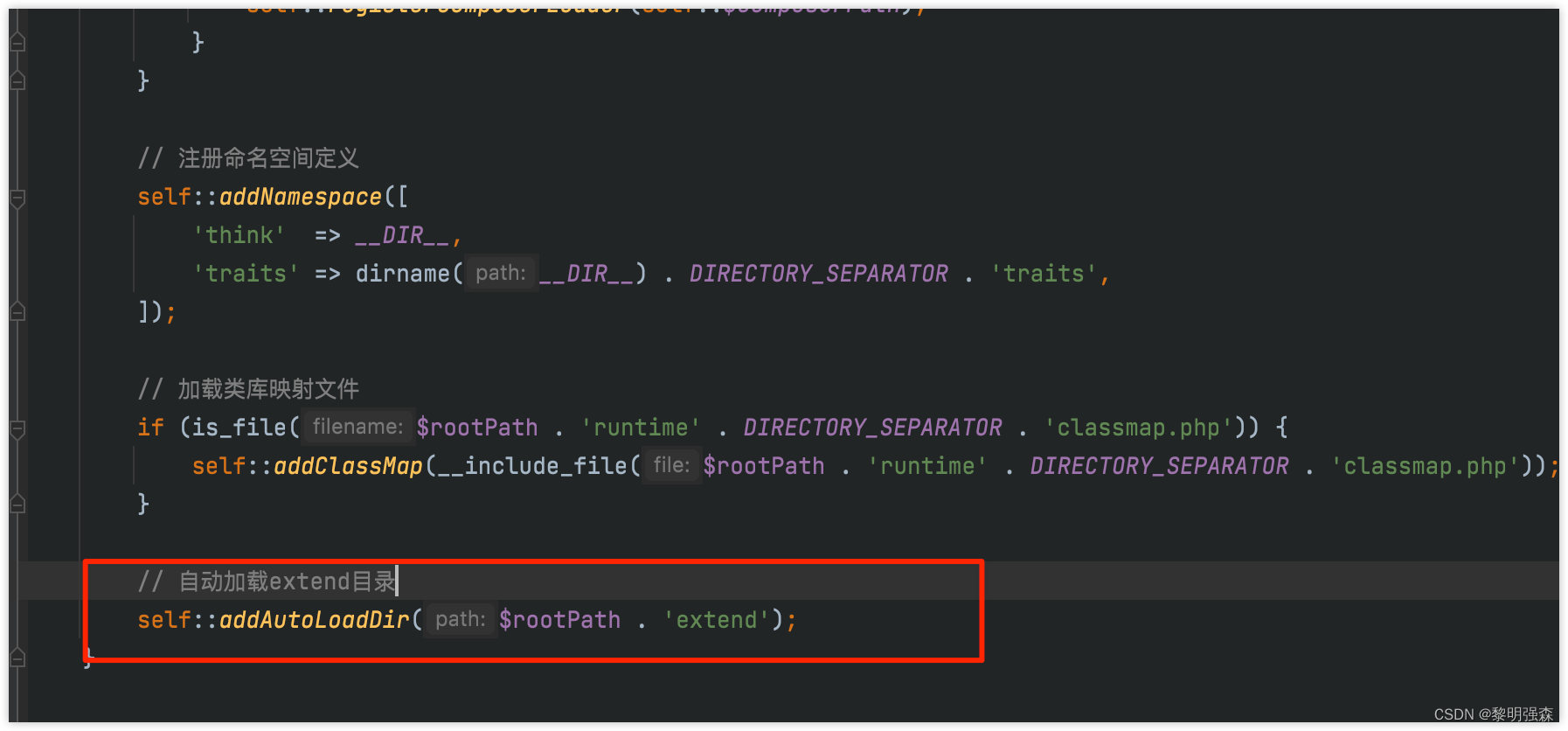Click the path: hint inside dirname(
The height and width of the screenshot is (731, 1568).
tap(501, 274)
